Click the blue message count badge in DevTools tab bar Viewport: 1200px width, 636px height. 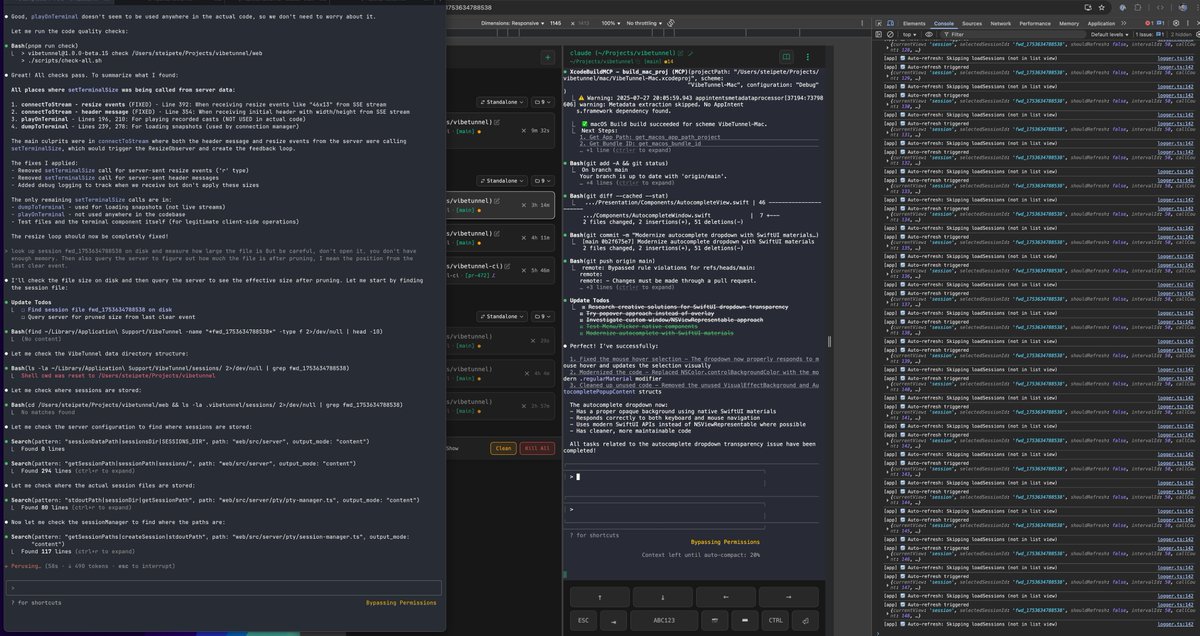click(x=1161, y=23)
